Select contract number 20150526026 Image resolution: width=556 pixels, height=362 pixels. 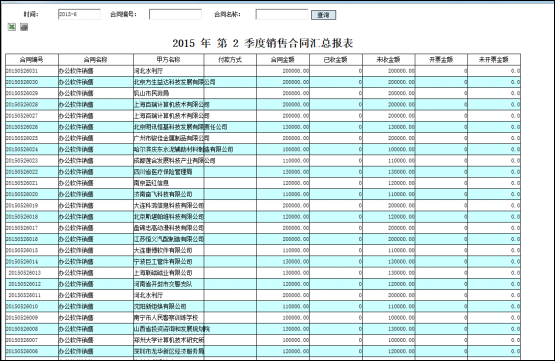point(22,127)
